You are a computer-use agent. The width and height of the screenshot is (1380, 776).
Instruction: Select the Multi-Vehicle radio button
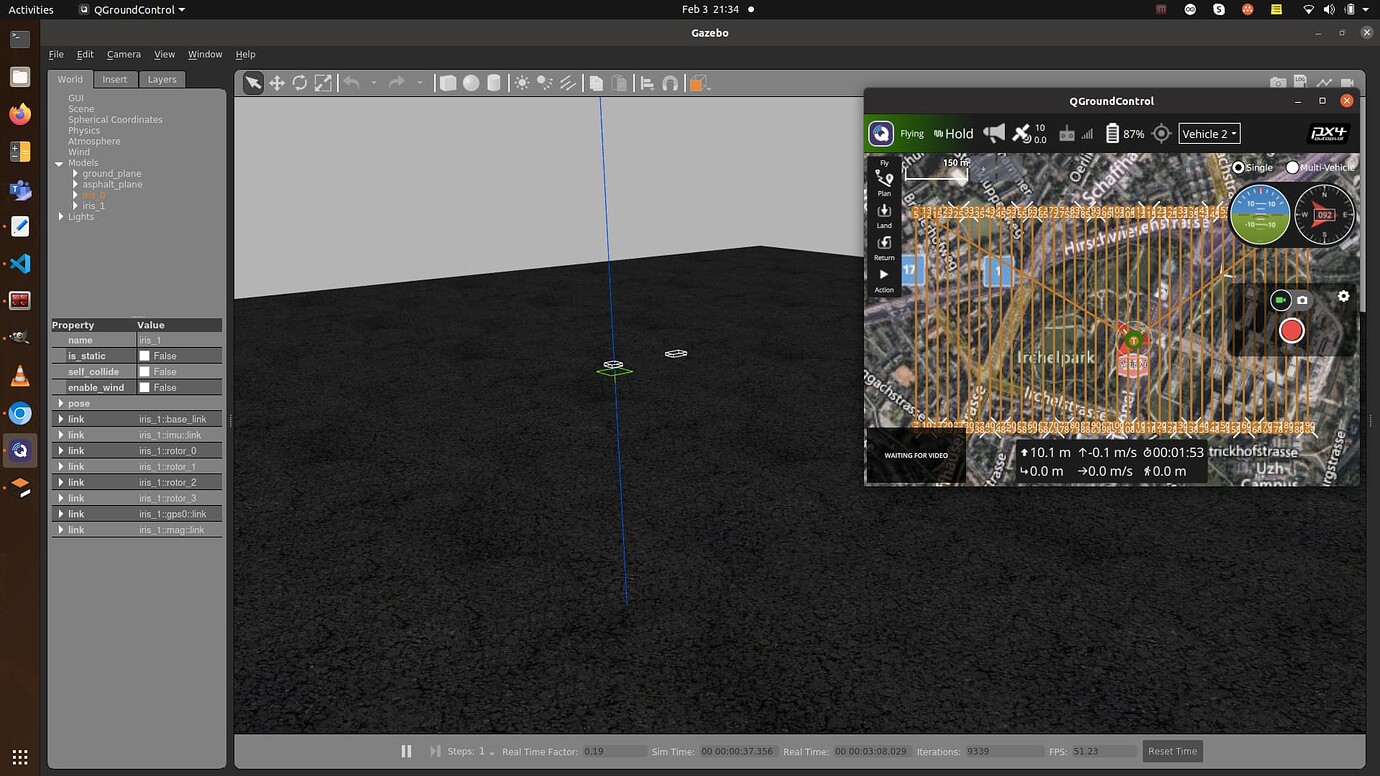(x=1293, y=168)
